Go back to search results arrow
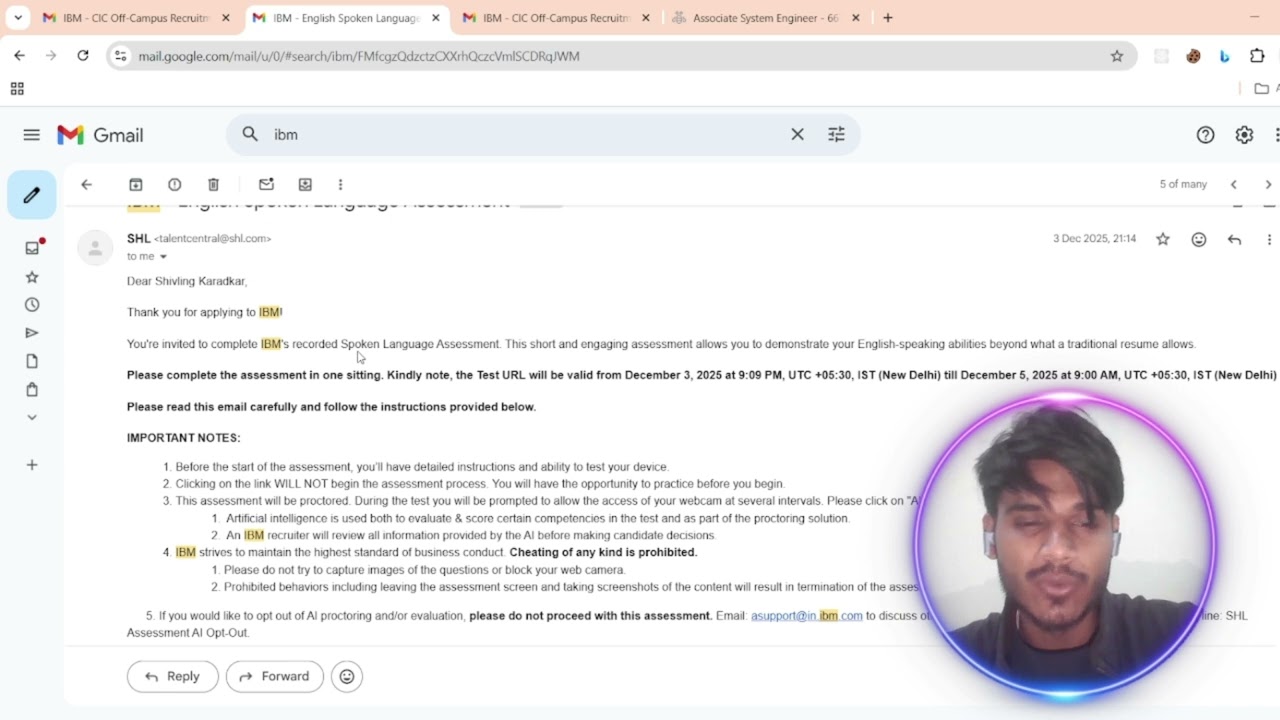Screen dimensions: 1280x720 point(87,184)
